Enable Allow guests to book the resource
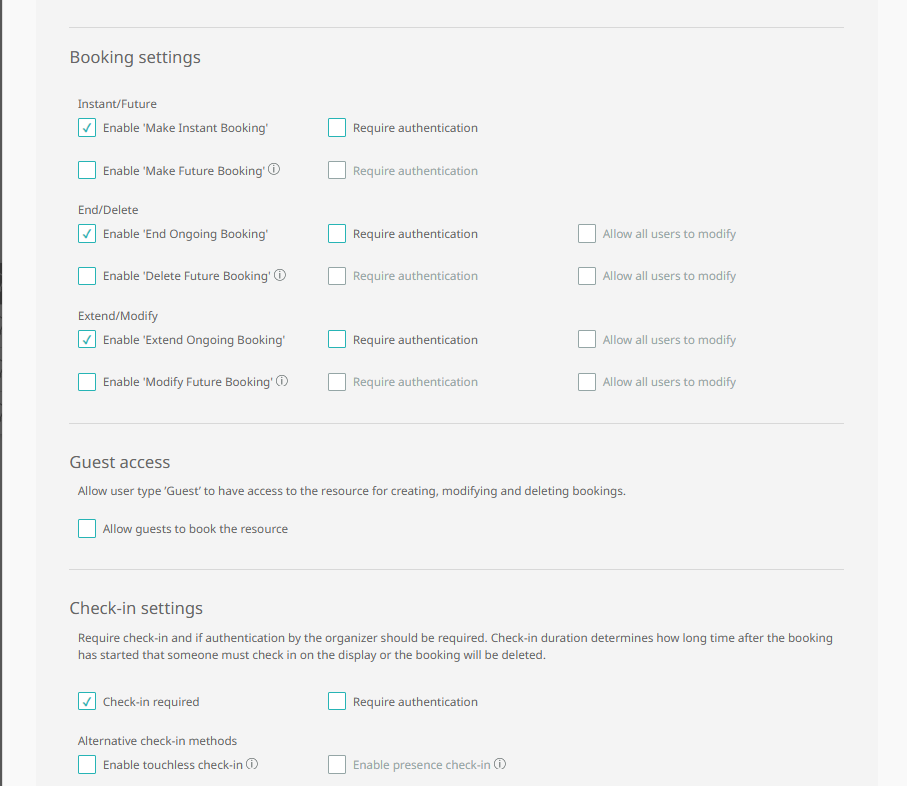The height and width of the screenshot is (786, 907). point(87,528)
